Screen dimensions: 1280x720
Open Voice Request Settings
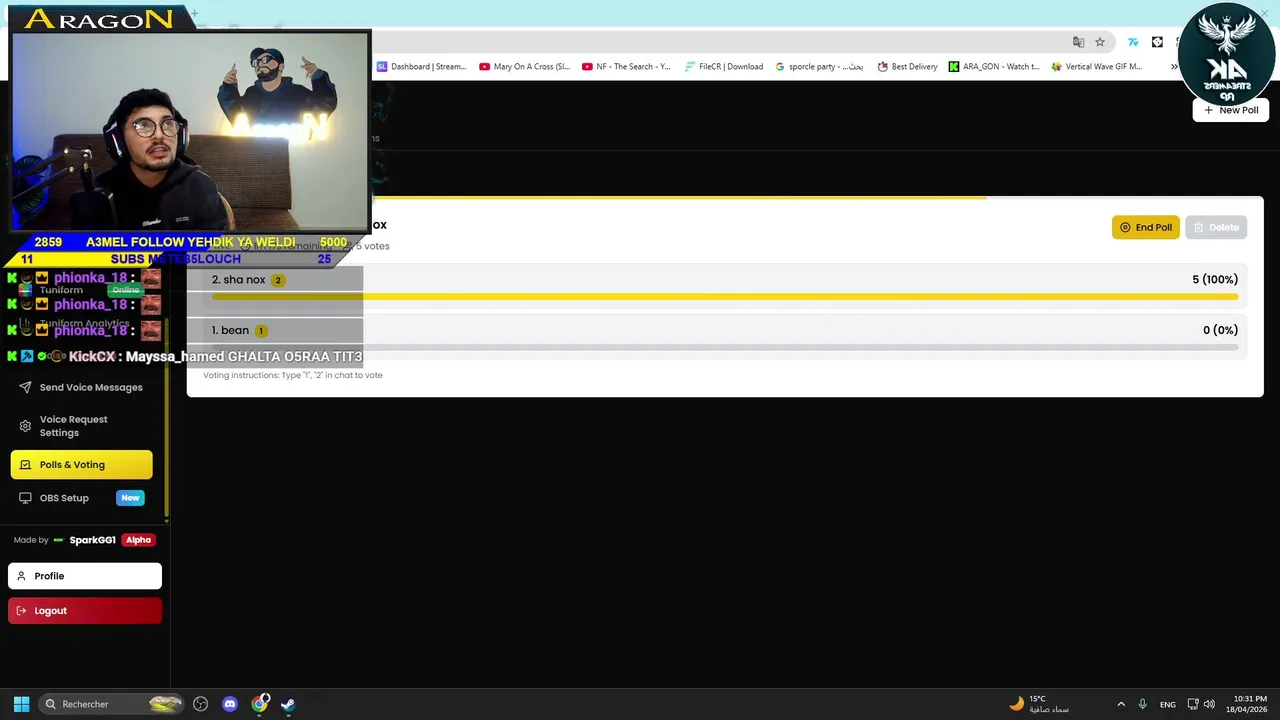[82, 426]
